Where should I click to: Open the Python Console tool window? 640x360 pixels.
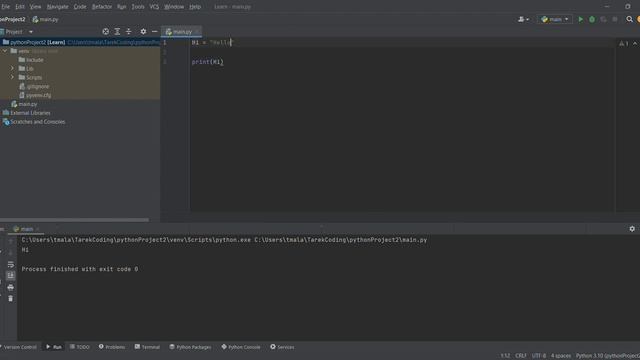241,347
